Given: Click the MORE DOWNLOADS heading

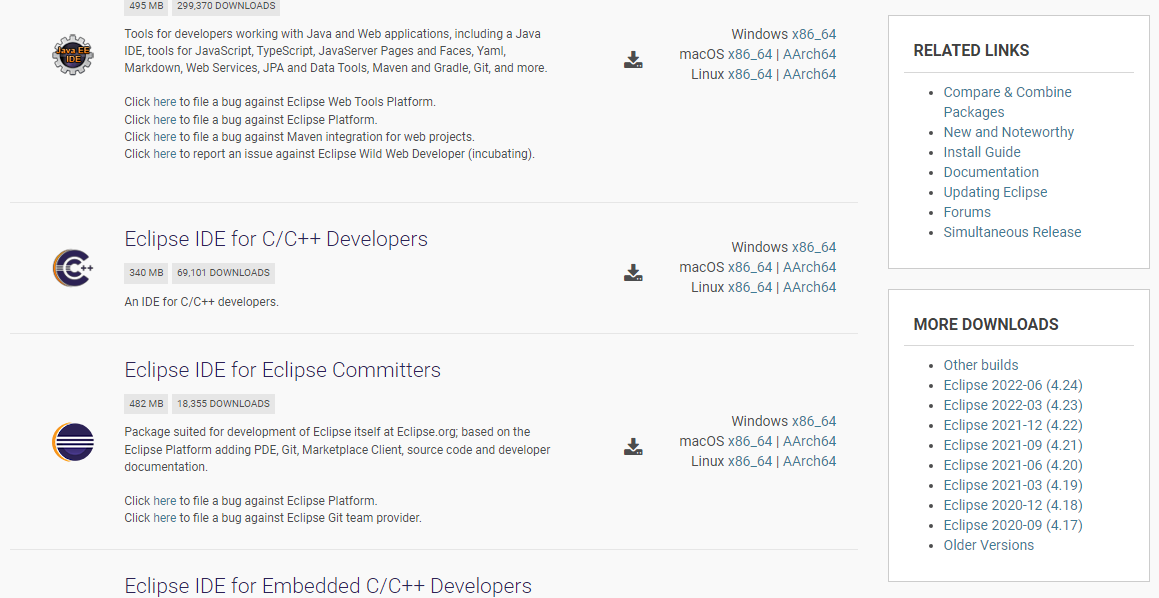Looking at the screenshot, I should coord(986,325).
